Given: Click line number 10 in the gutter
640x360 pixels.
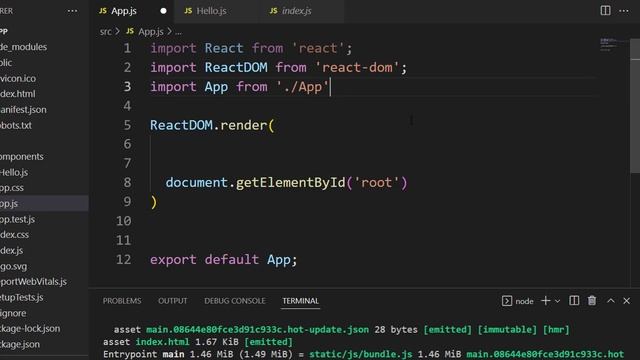Looking at the screenshot, I should (x=124, y=221).
